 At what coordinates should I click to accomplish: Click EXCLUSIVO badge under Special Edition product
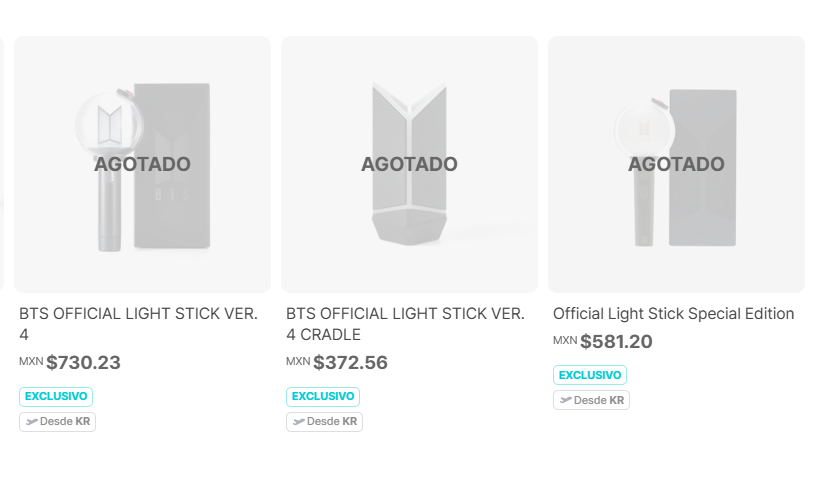[590, 375]
